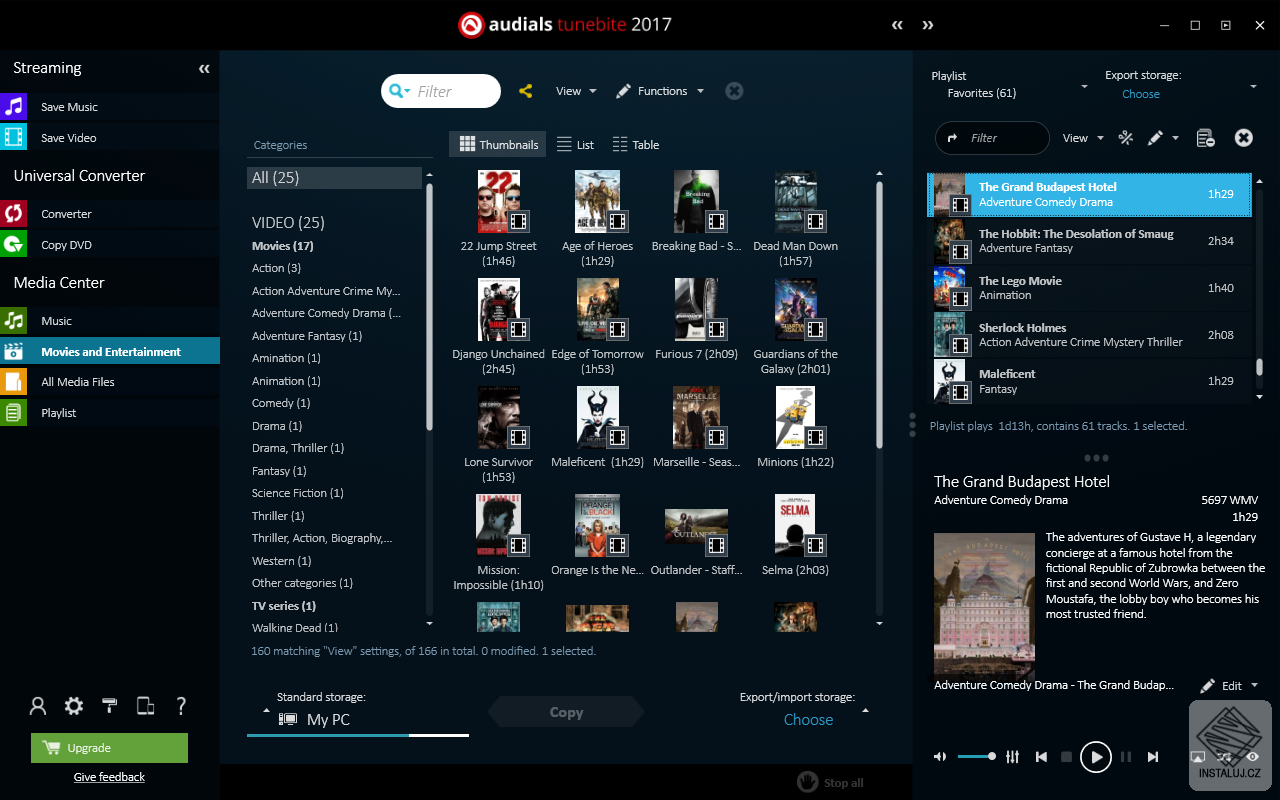Skip to the next track
1280x800 pixels.
1153,757
